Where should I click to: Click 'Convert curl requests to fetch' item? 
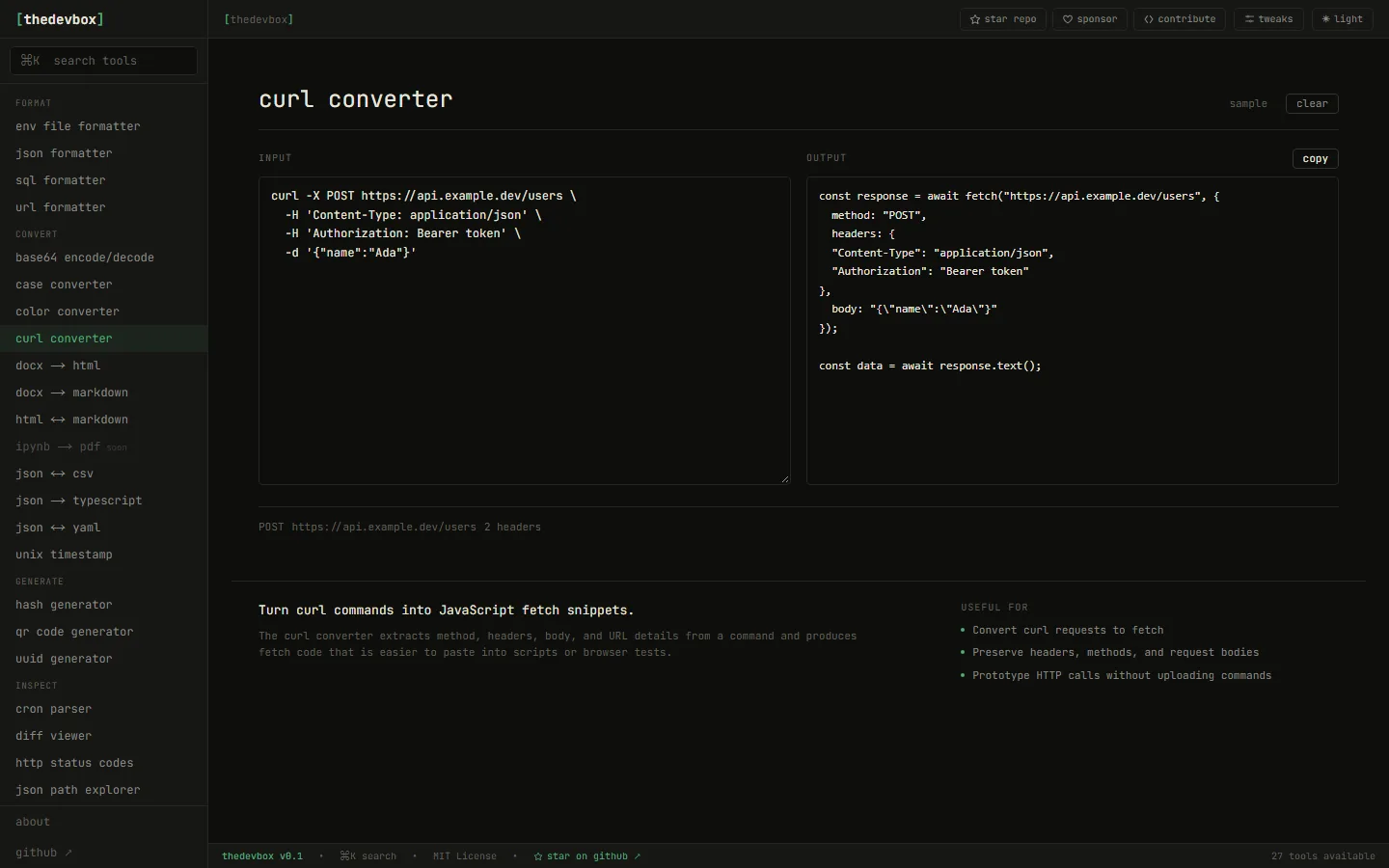point(1068,630)
